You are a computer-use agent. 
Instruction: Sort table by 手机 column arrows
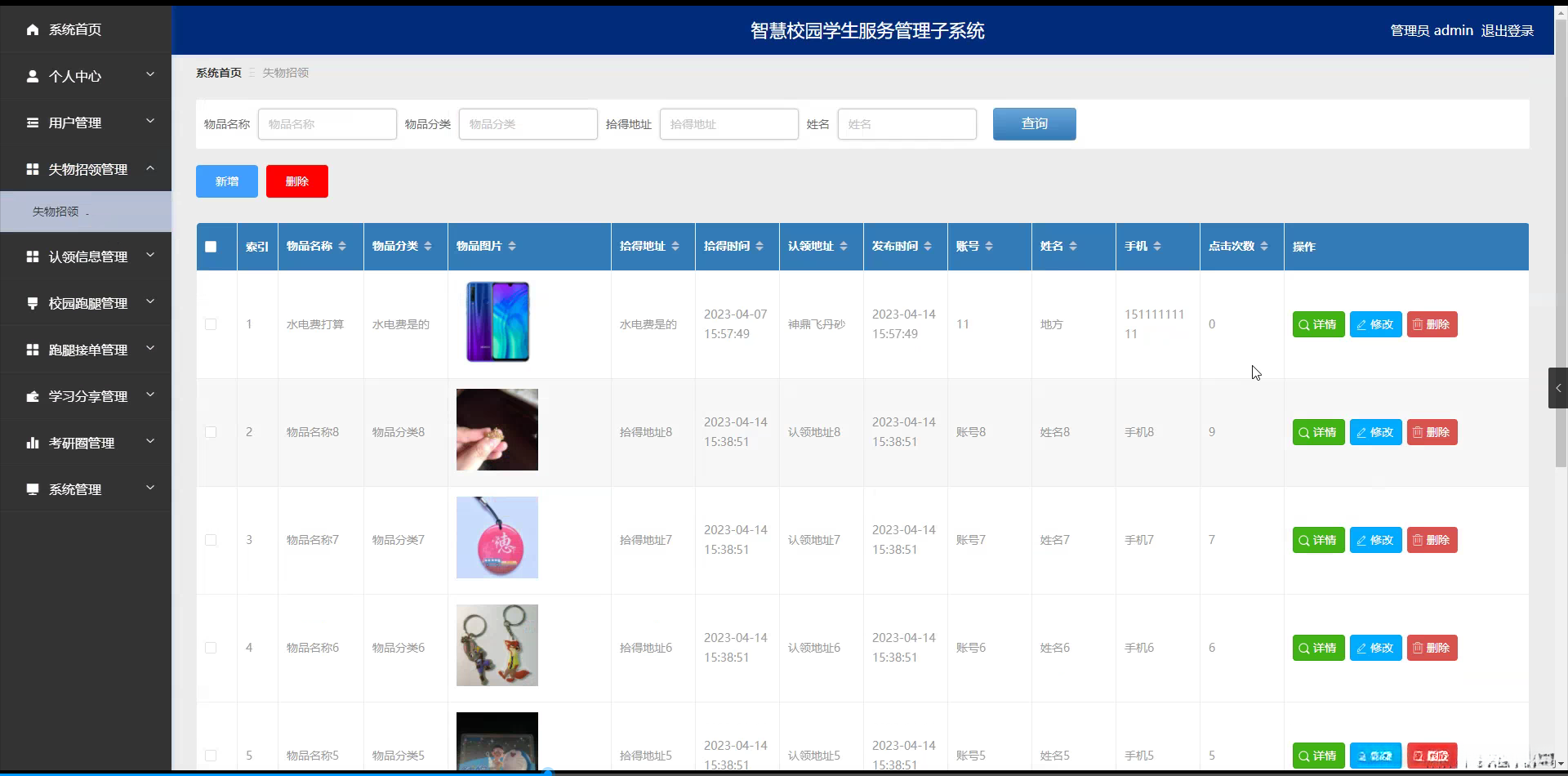(1157, 247)
